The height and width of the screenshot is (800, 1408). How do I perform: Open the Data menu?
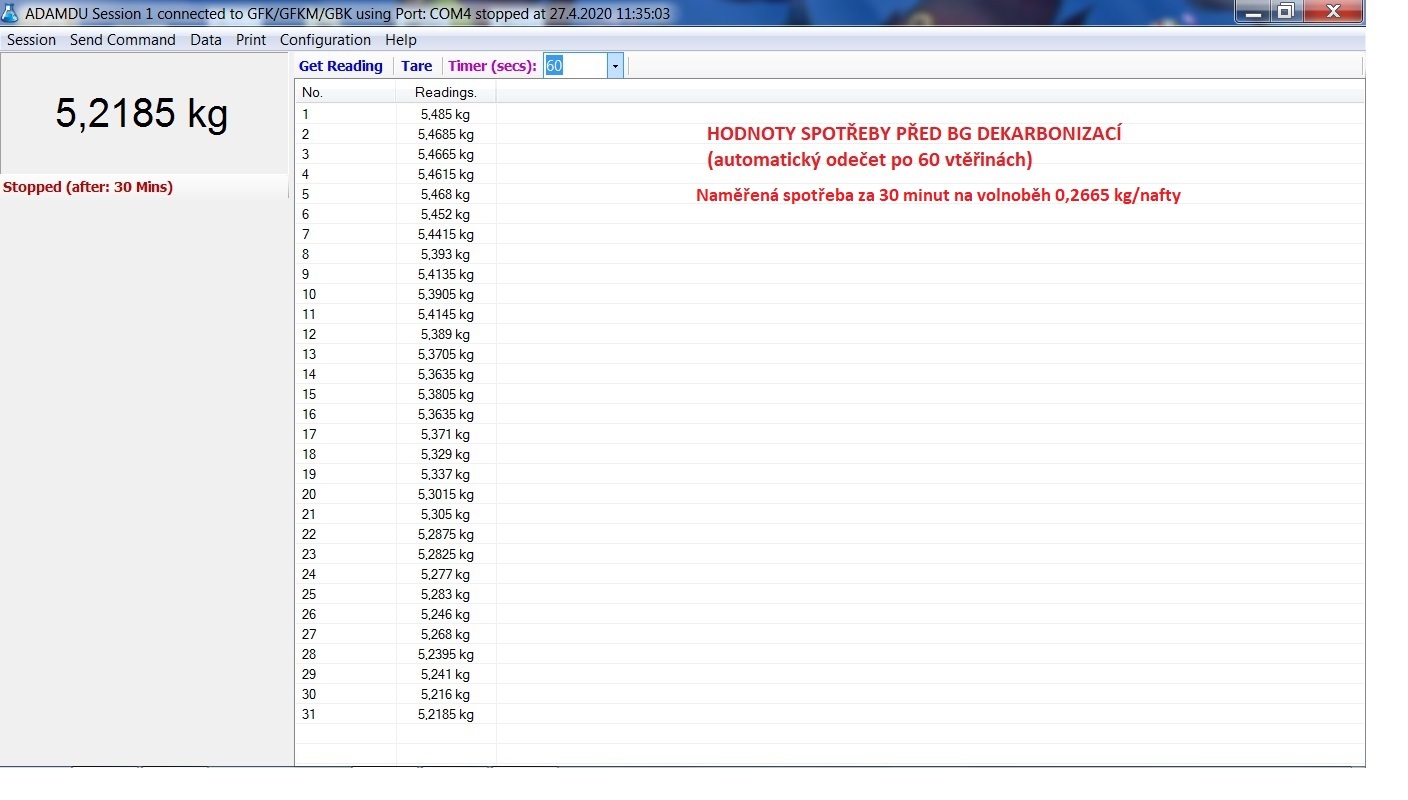[x=206, y=40]
